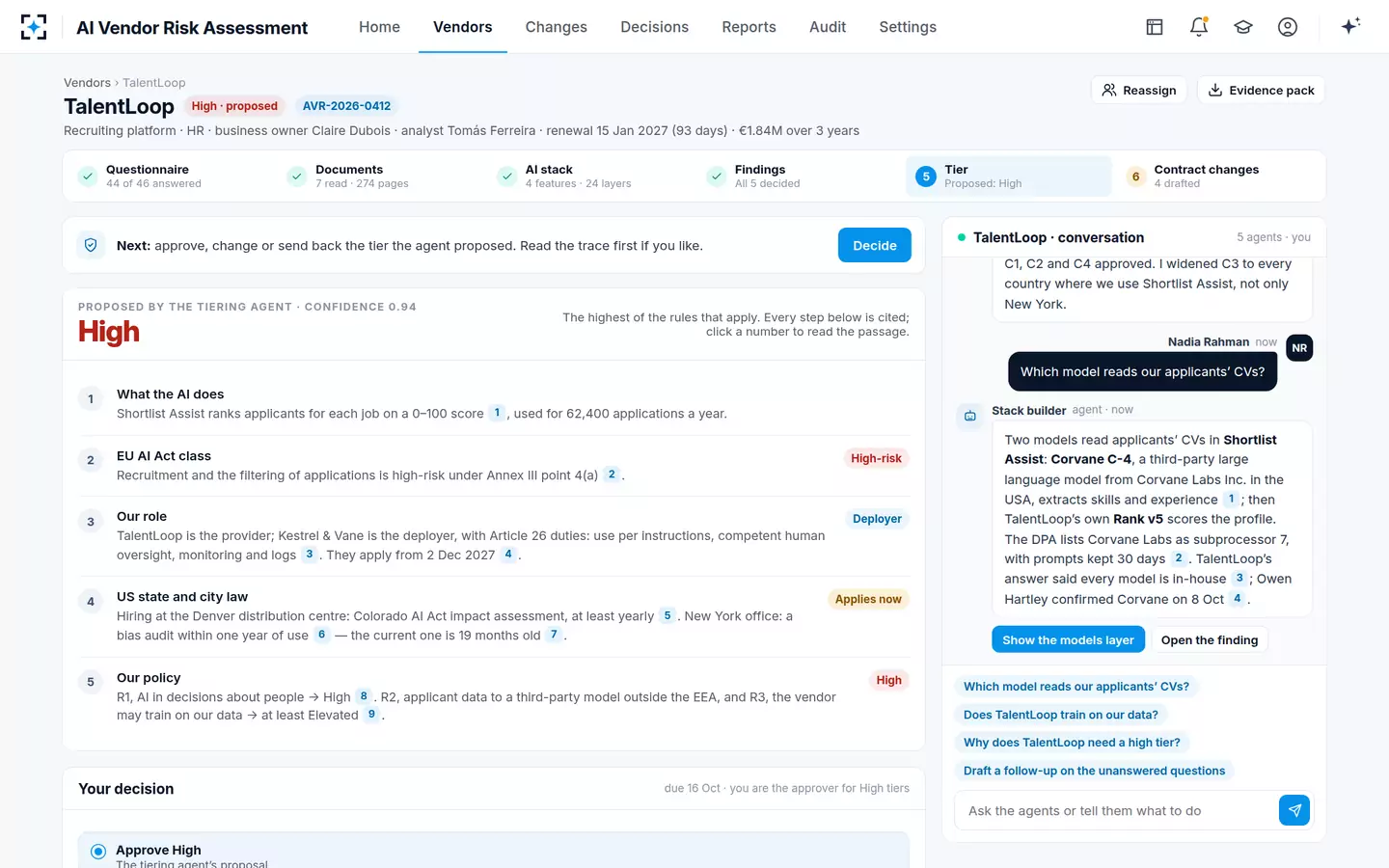Click the graduation cap learning icon
This screenshot has height=868, width=1389.
click(x=1243, y=27)
